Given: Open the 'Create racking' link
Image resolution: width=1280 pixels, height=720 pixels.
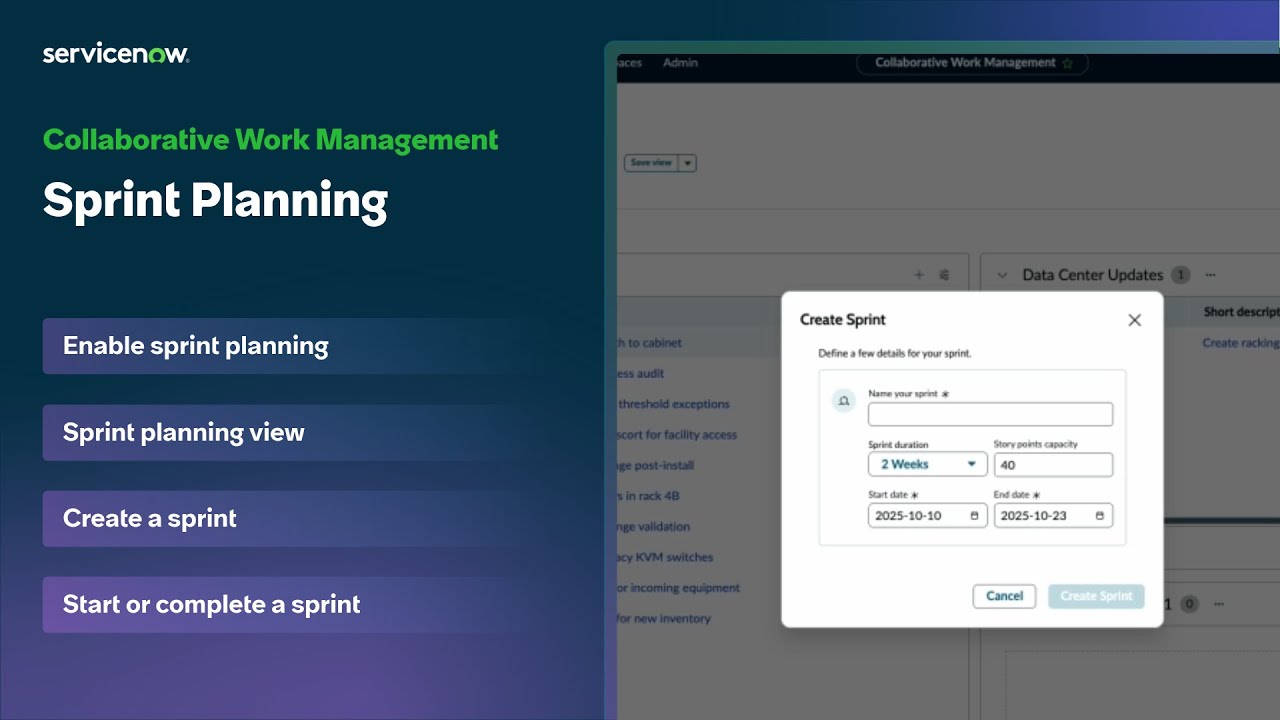Looking at the screenshot, I should (1240, 343).
